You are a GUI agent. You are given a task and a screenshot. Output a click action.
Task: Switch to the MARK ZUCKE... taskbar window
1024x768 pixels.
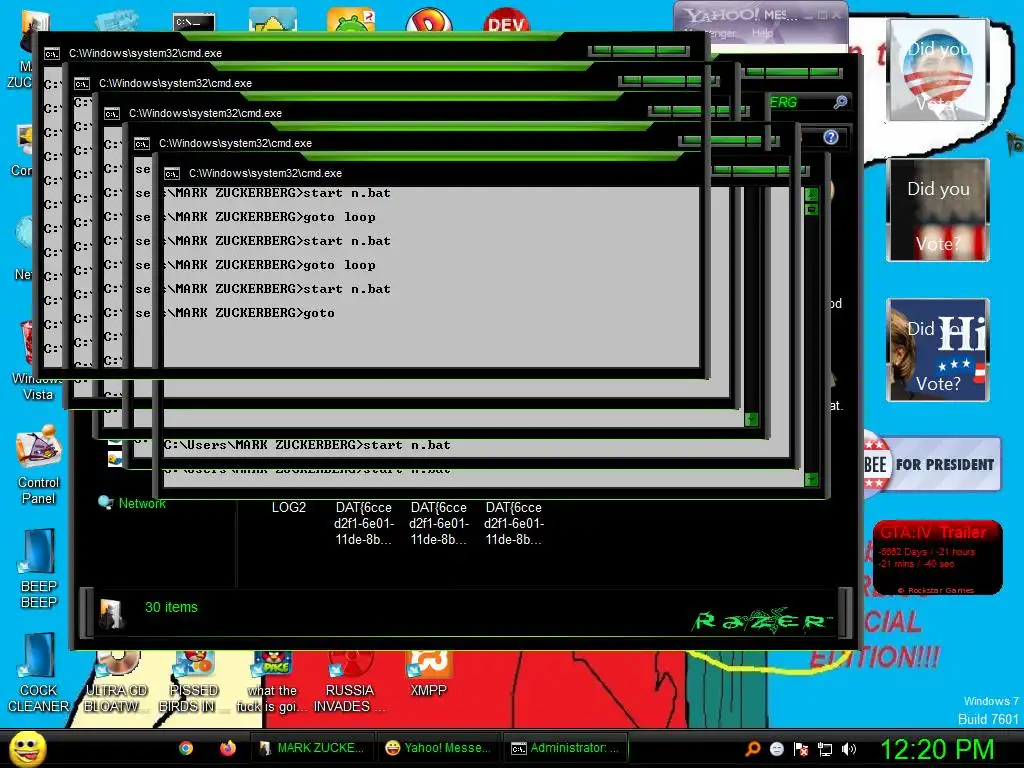click(x=313, y=748)
